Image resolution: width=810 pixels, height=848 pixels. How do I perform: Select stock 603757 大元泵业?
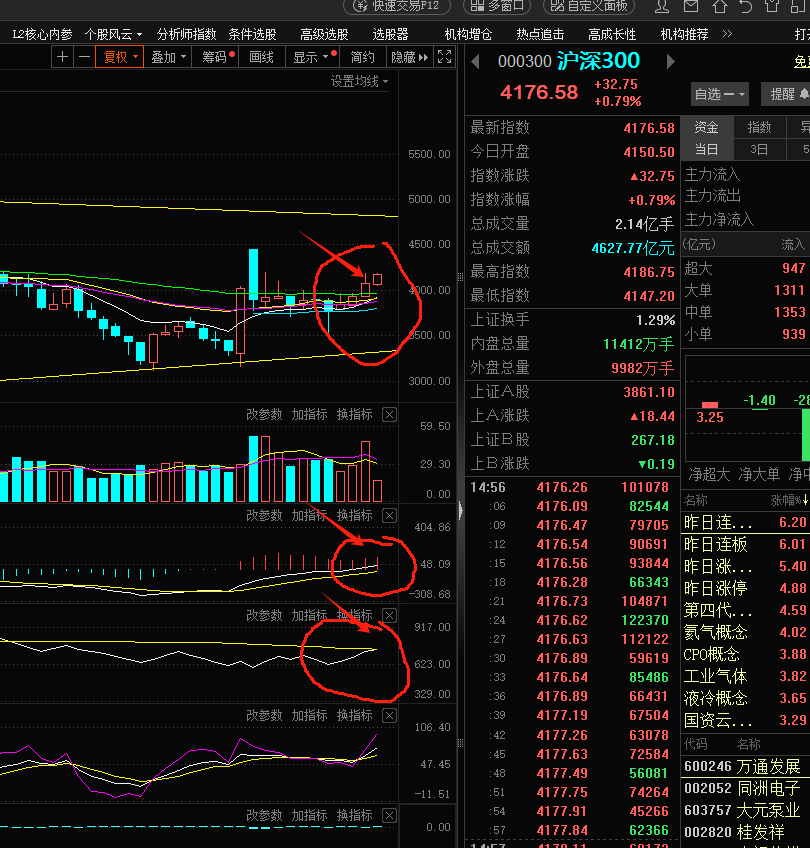click(x=745, y=810)
